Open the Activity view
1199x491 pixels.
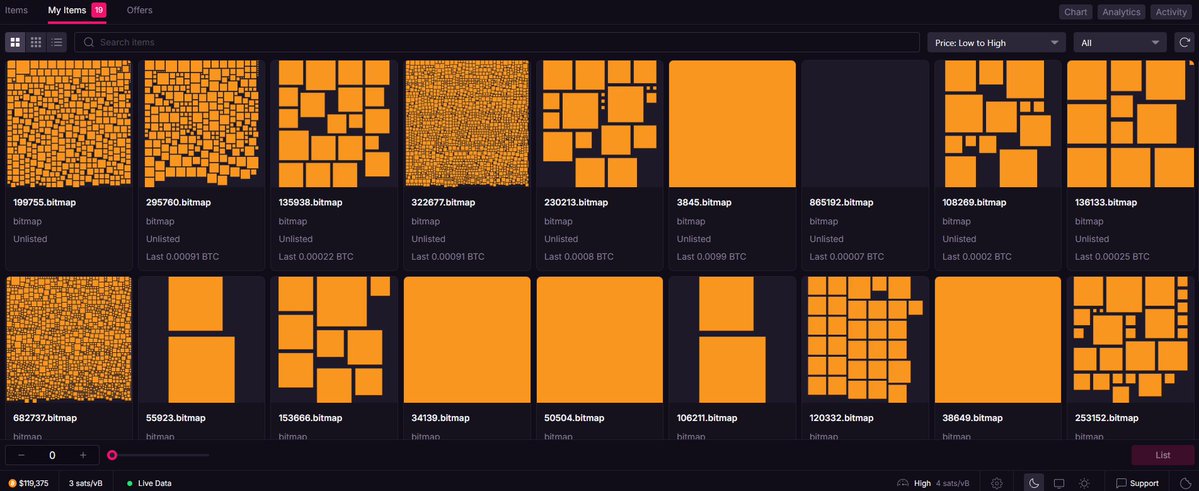1171,11
